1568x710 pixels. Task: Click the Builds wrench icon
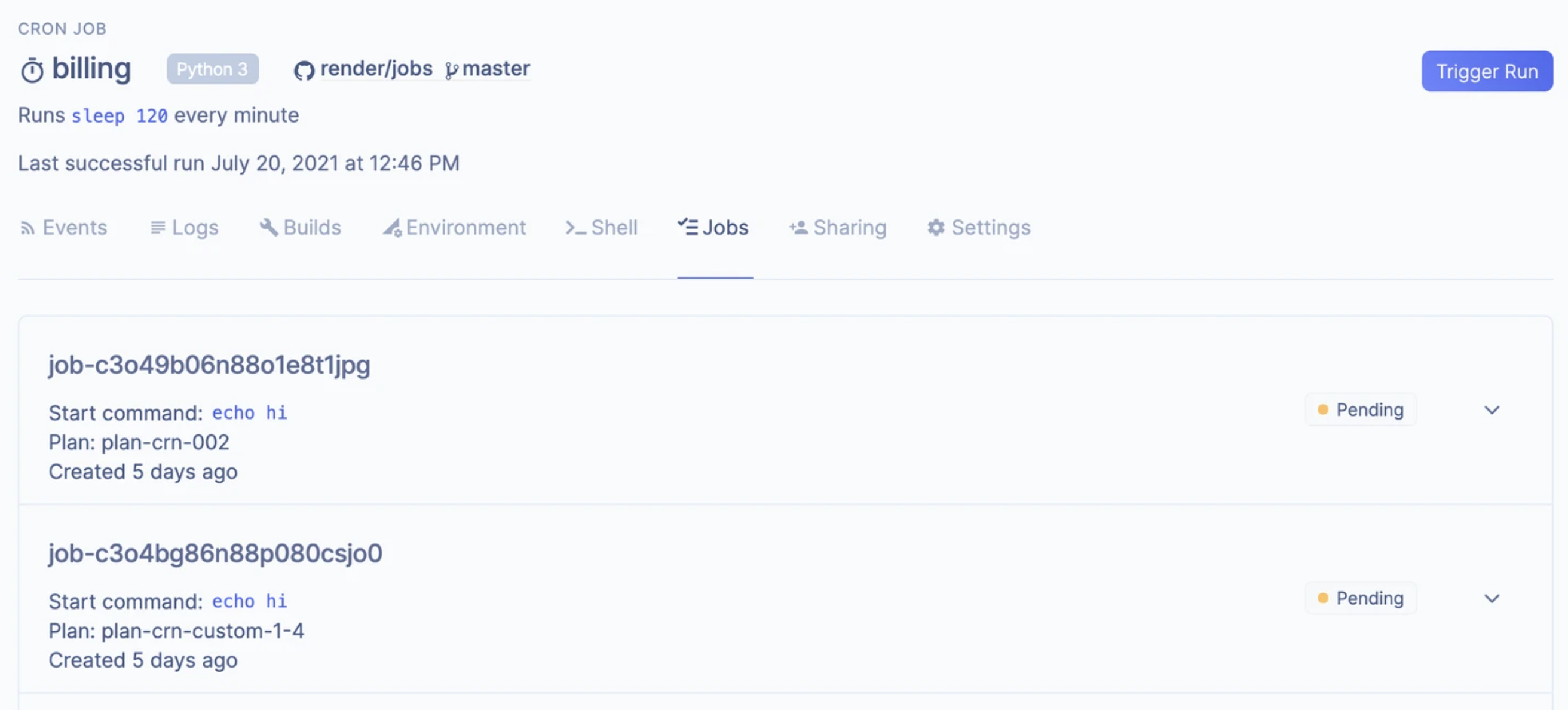click(268, 227)
